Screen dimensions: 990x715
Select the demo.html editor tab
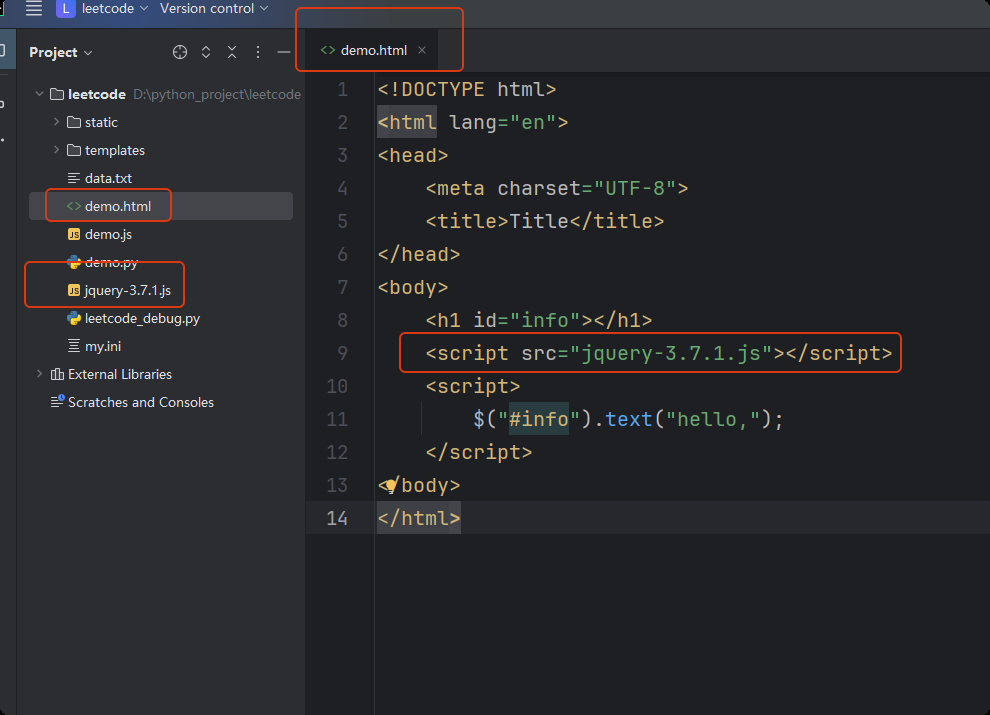(373, 50)
